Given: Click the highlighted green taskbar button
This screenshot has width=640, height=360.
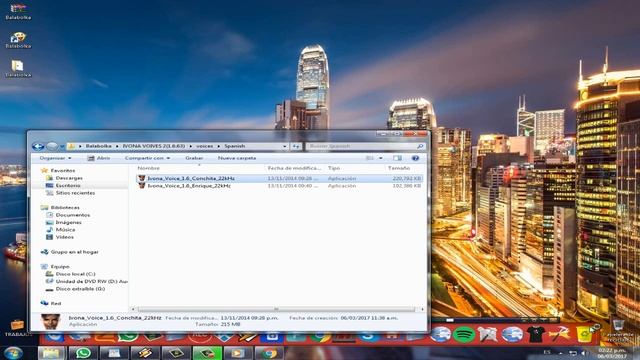Looking at the screenshot, I should 207,353.
